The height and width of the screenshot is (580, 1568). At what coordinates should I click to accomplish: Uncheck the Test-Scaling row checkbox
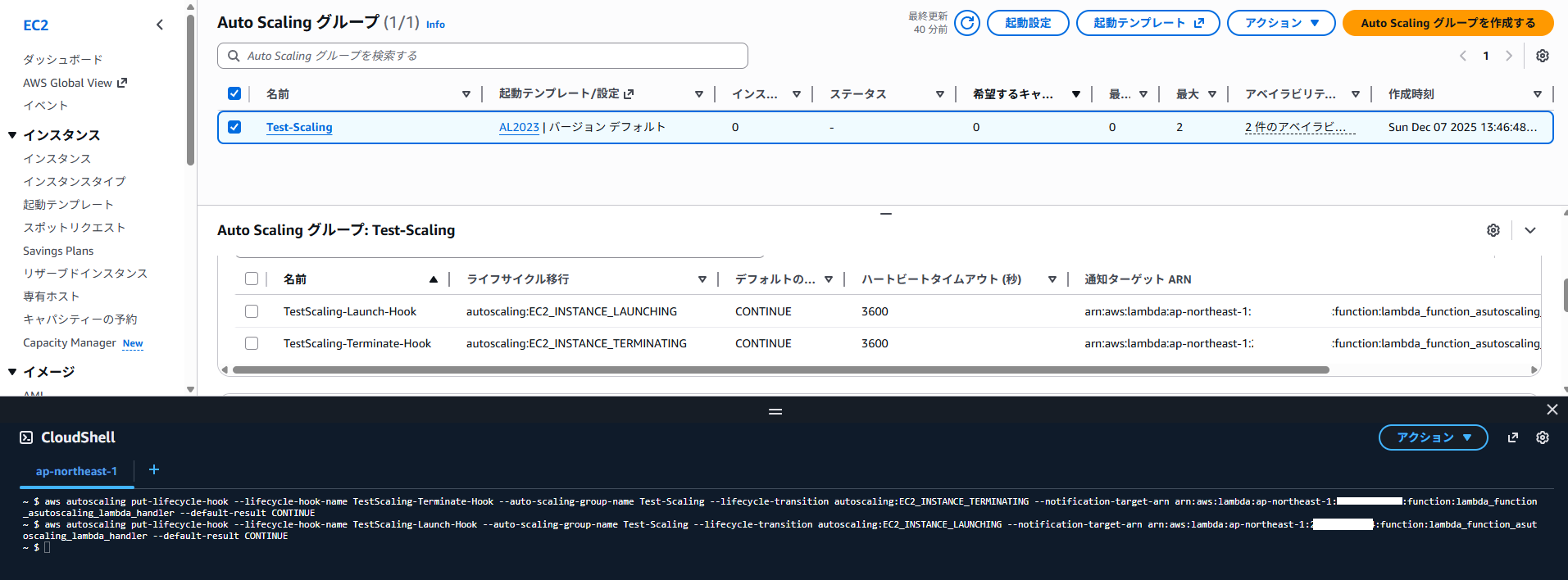[234, 127]
